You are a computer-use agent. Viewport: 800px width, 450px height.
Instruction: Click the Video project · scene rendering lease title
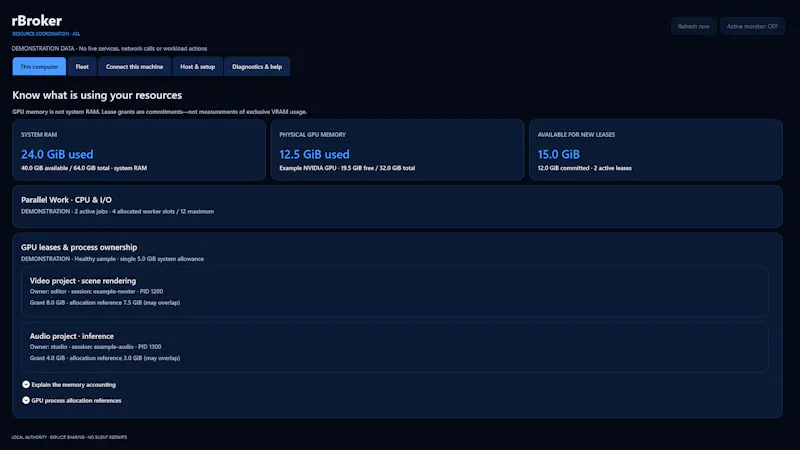83,281
